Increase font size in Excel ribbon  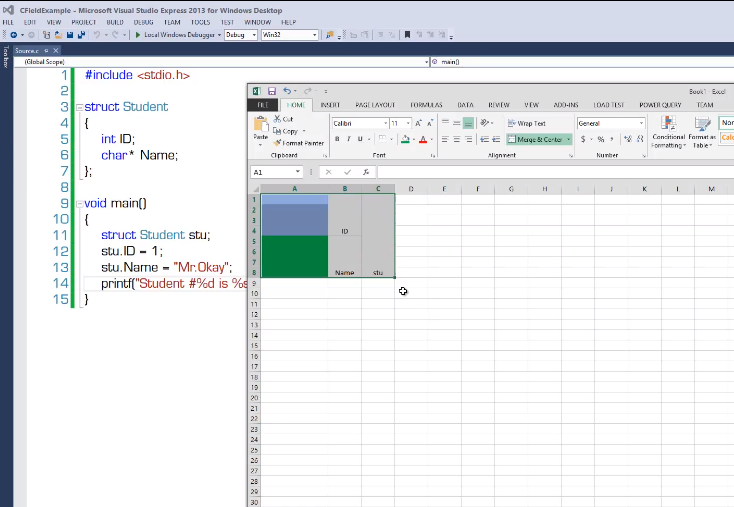[418, 123]
